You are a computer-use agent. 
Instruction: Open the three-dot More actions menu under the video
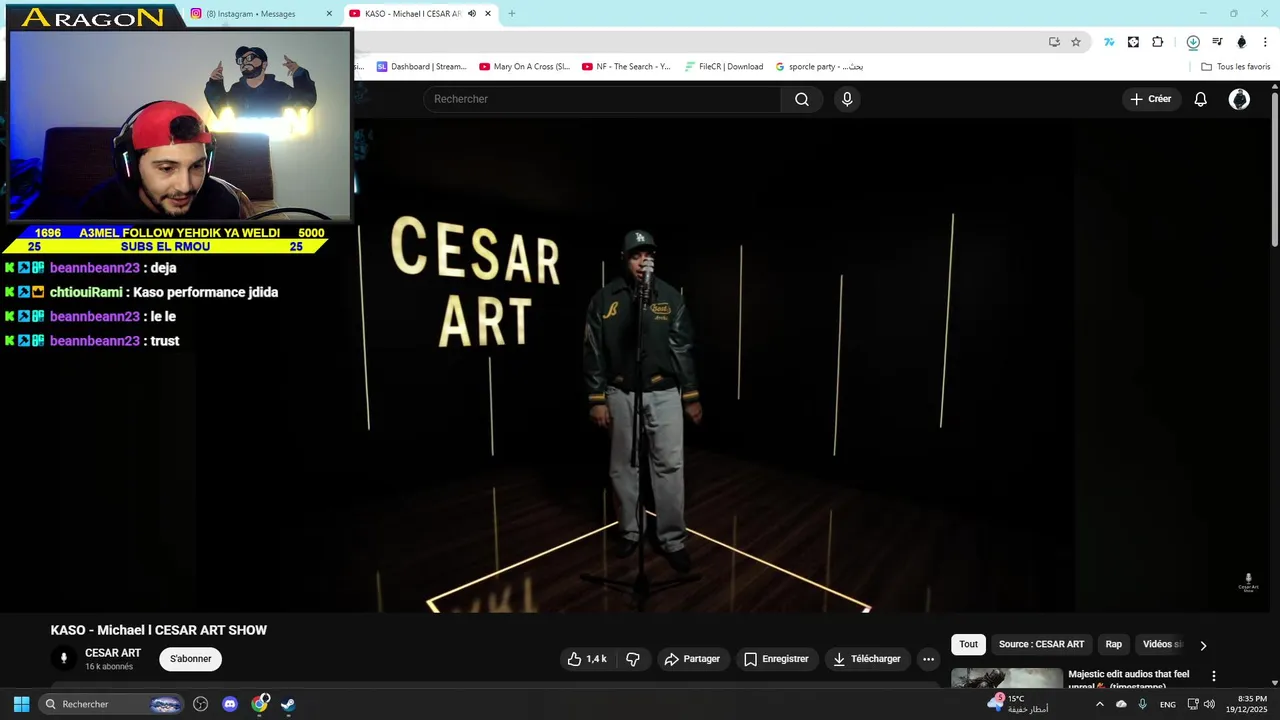tap(928, 659)
